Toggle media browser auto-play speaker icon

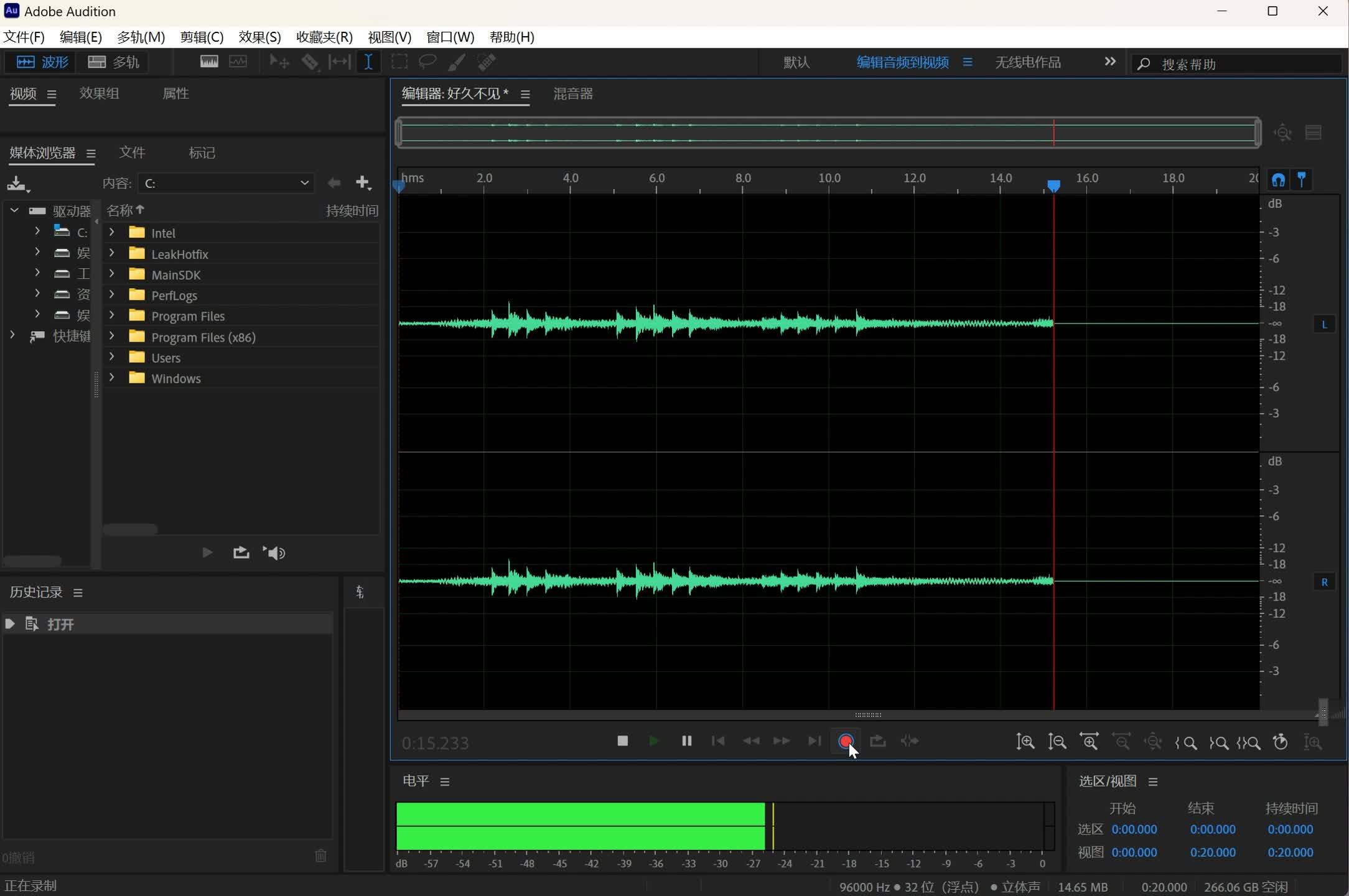click(x=274, y=553)
